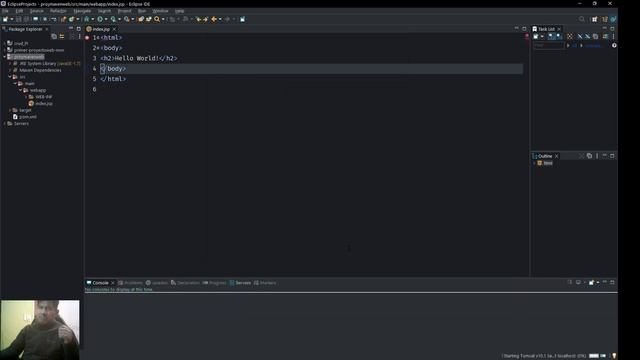Open the Source menu
Screen dimensions: 640x360
point(36,11)
